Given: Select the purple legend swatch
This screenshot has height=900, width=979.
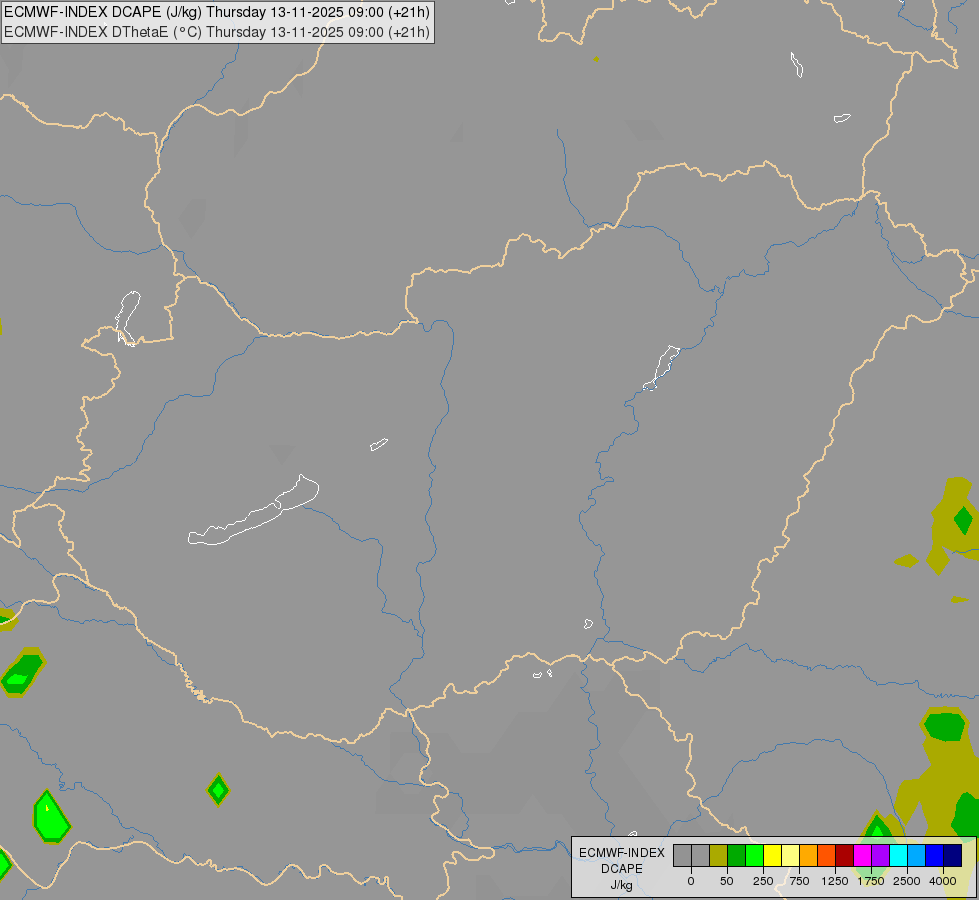Looking at the screenshot, I should (880, 856).
